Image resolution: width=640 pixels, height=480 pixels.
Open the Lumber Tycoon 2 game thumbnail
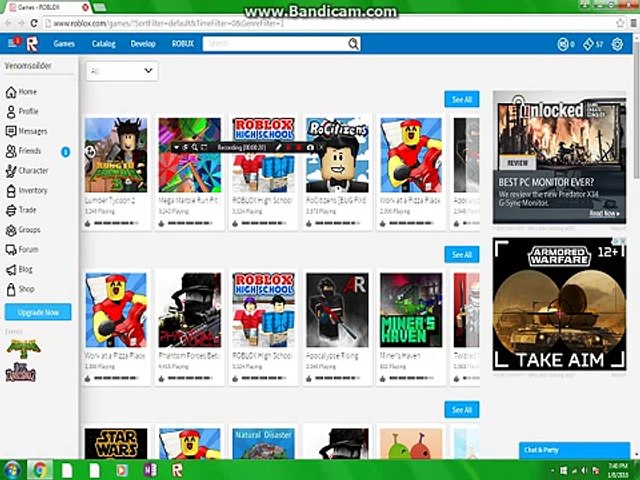pos(116,155)
